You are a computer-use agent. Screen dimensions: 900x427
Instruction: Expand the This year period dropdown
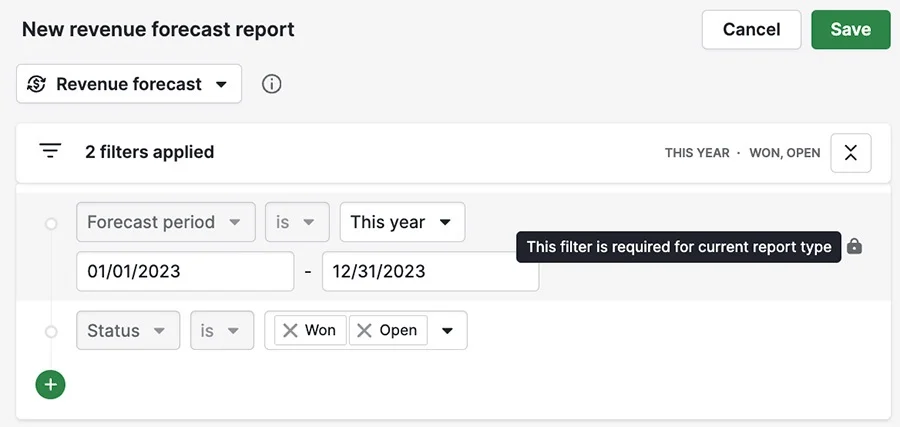[x=402, y=222]
